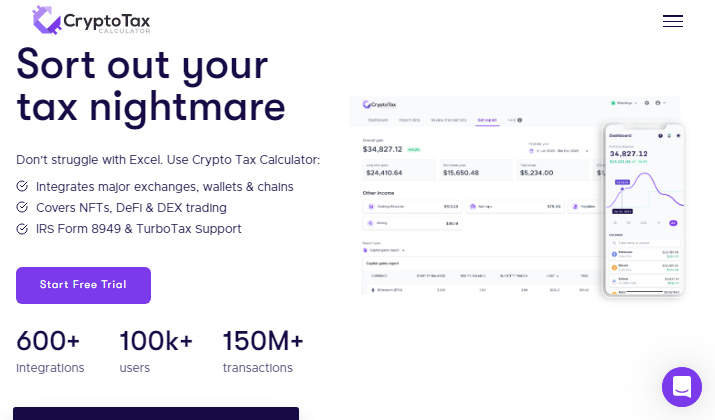
Task: Click 'Integrates major exchanges, wallets & chains' text
Action: tap(165, 187)
